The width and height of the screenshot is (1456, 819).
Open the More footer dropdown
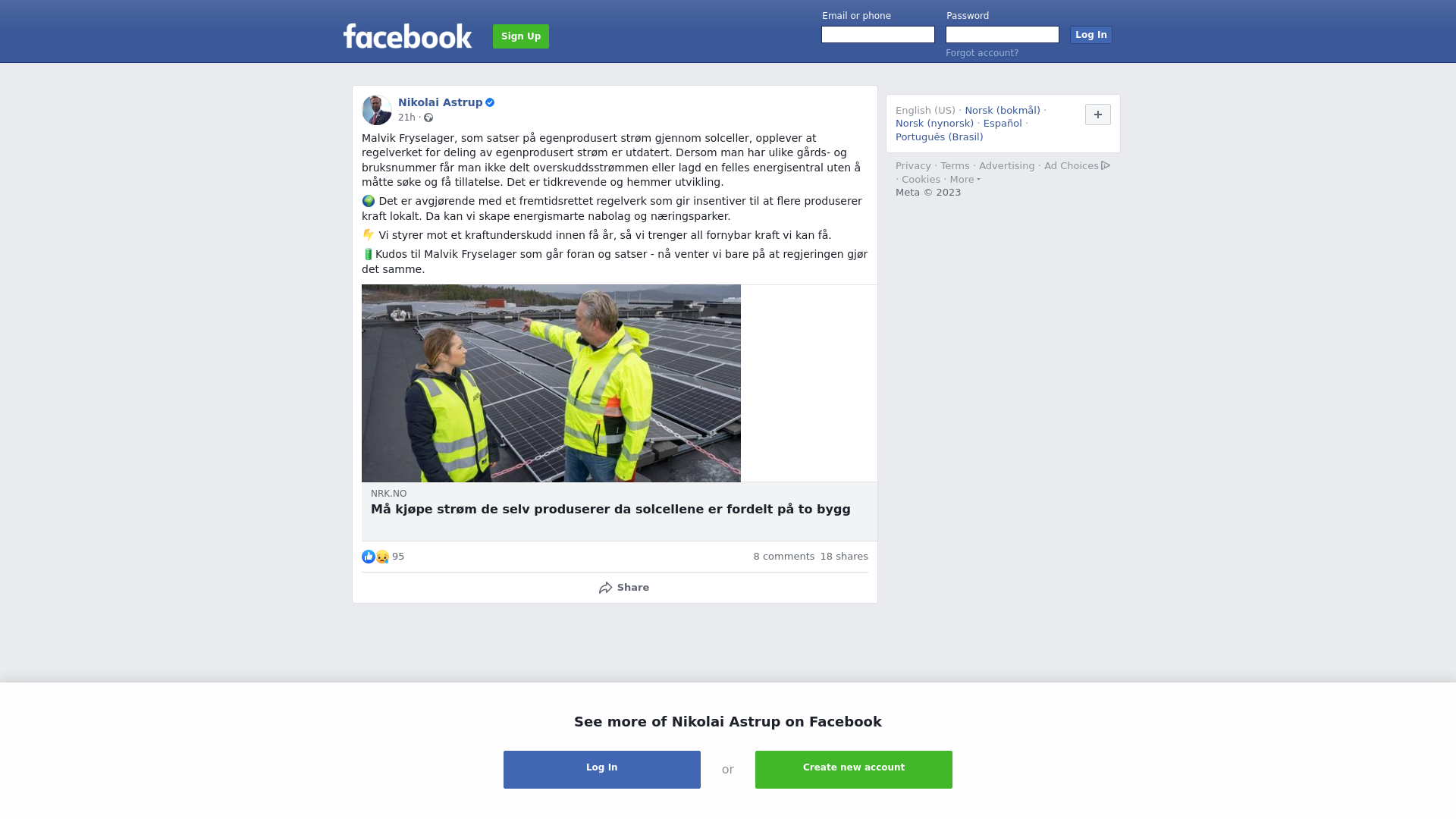point(965,180)
